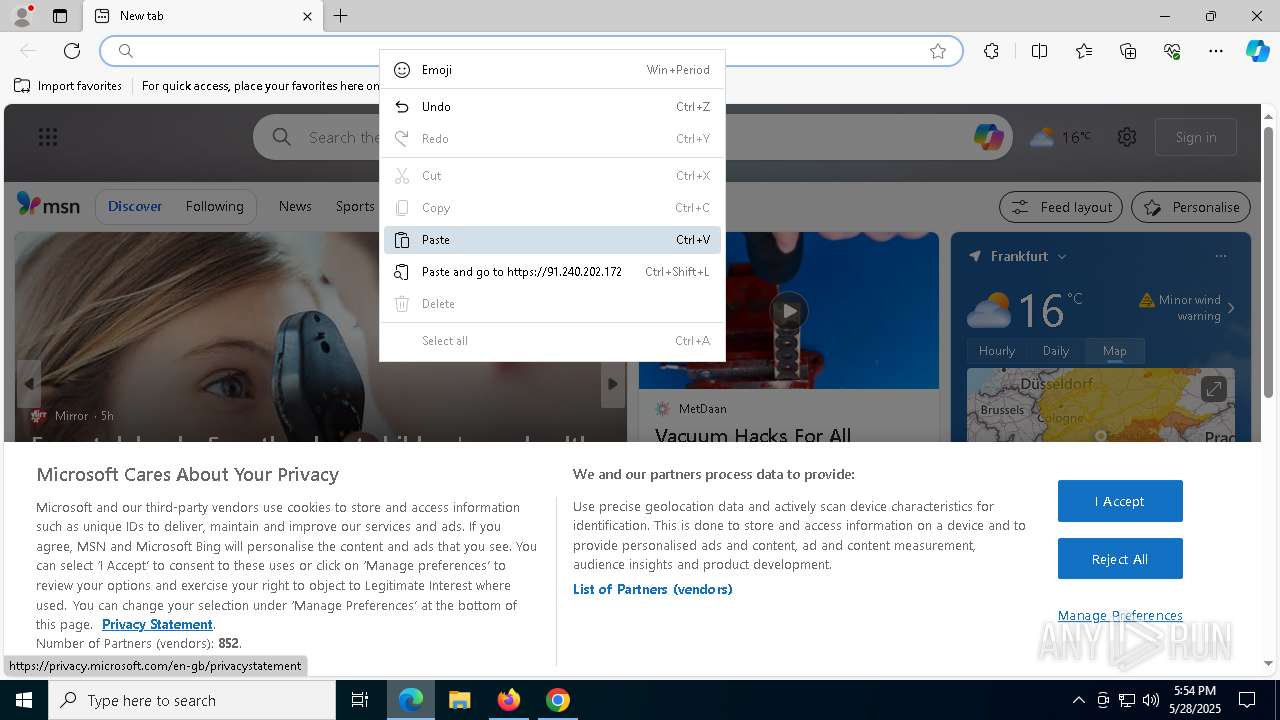Choose Emoji from context menu
This screenshot has height=720, width=1280.
(552, 70)
